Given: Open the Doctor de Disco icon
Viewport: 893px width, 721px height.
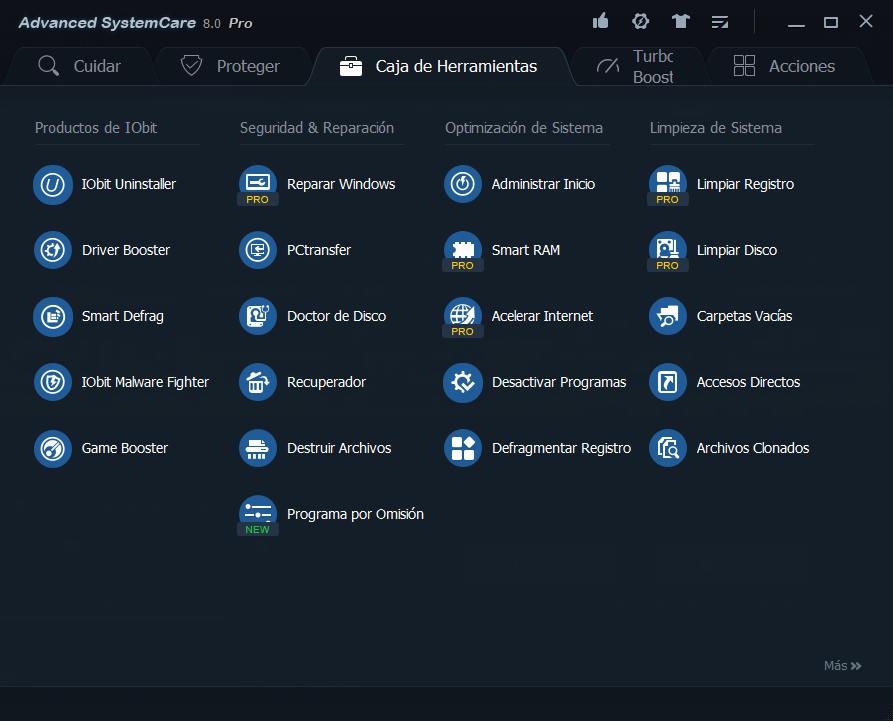Looking at the screenshot, I should [x=258, y=317].
